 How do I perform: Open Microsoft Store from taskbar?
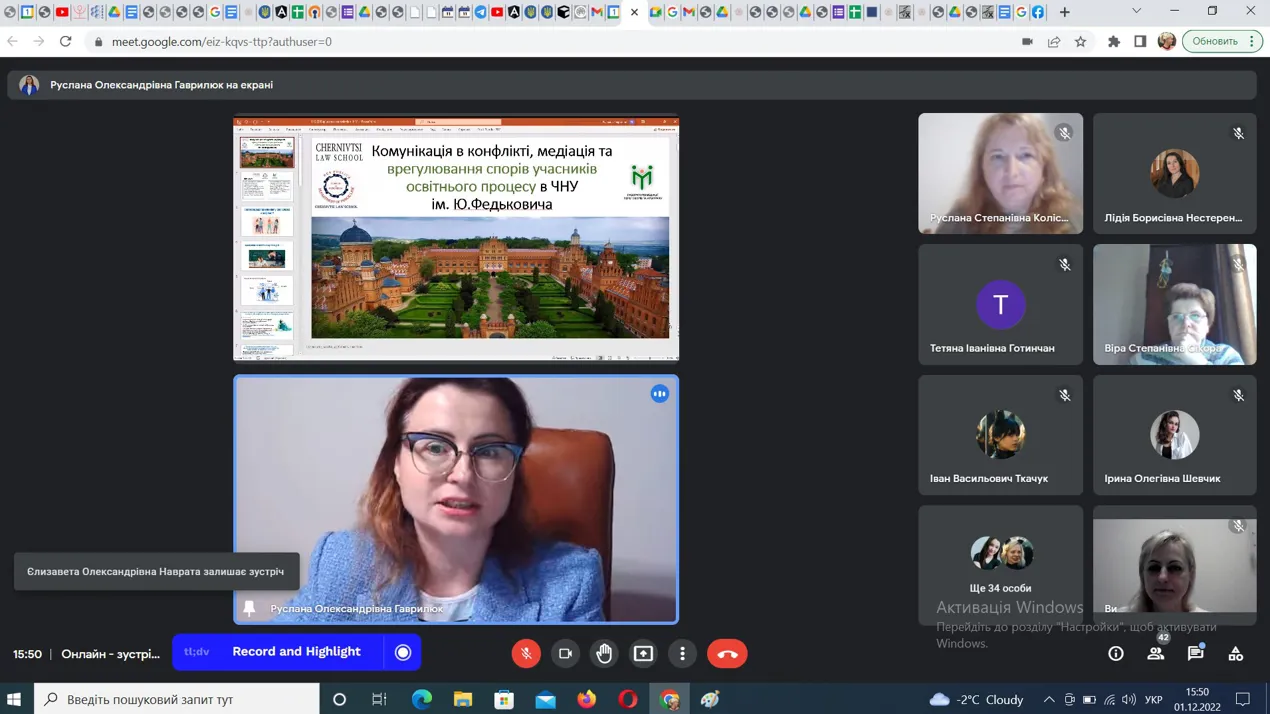click(504, 699)
